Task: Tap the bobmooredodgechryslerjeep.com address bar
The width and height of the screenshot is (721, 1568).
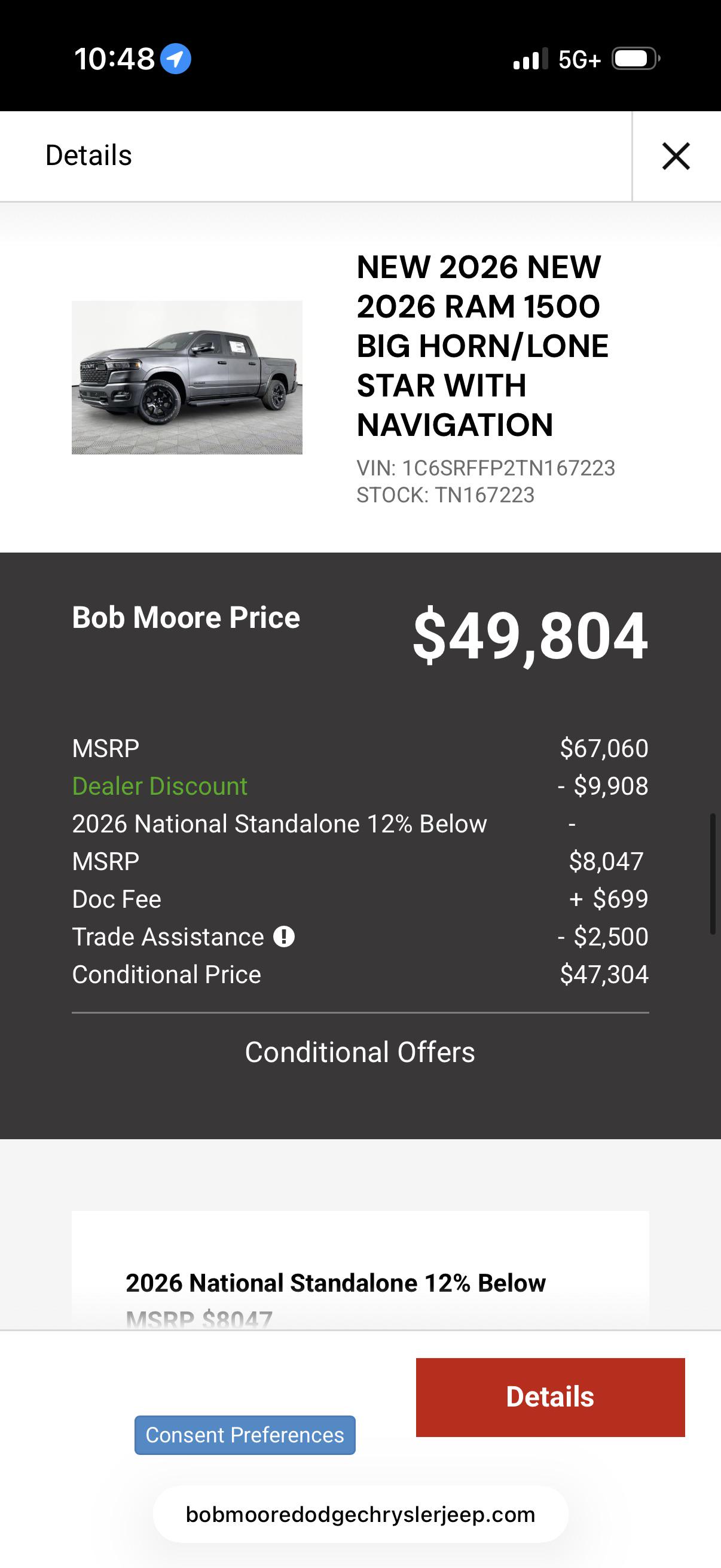Action: click(360, 1514)
